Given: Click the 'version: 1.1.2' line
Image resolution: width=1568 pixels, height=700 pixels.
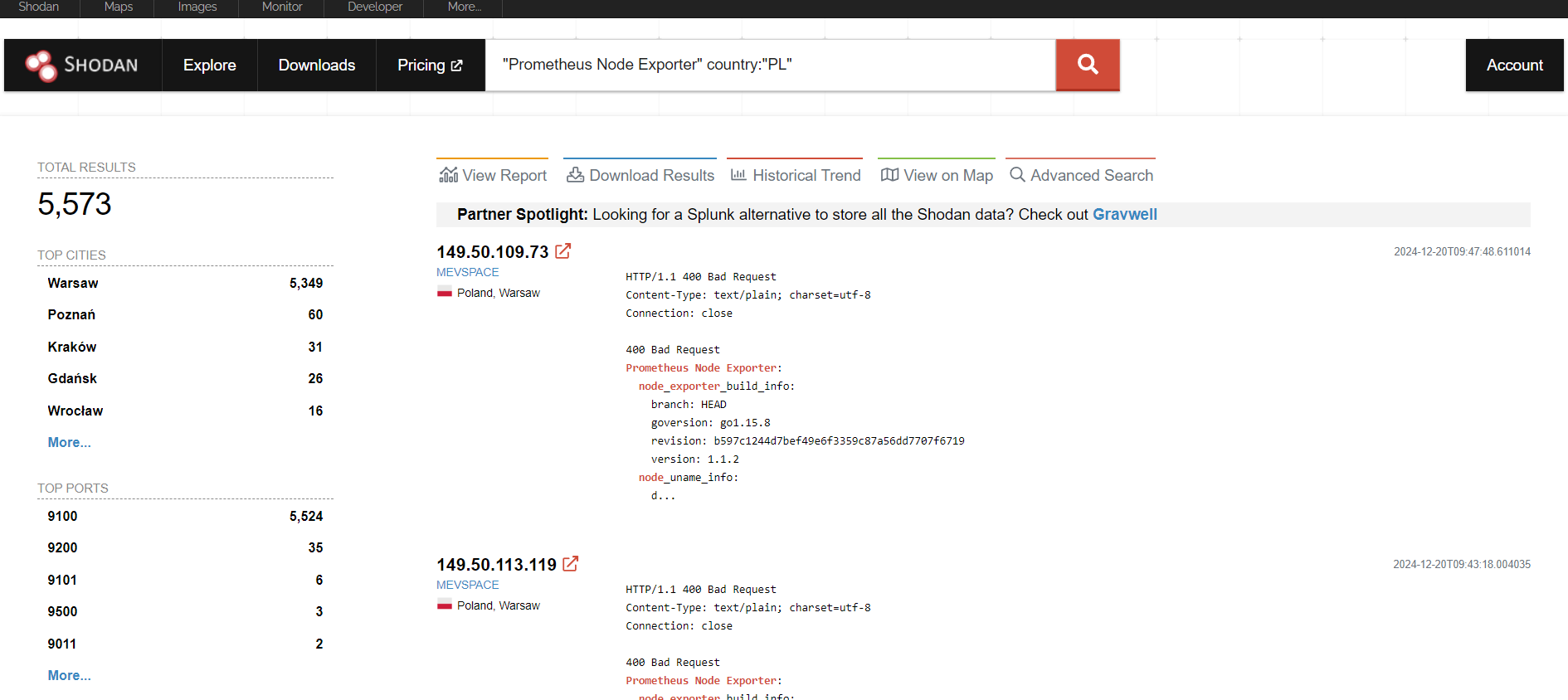Looking at the screenshot, I should pyautogui.click(x=694, y=459).
